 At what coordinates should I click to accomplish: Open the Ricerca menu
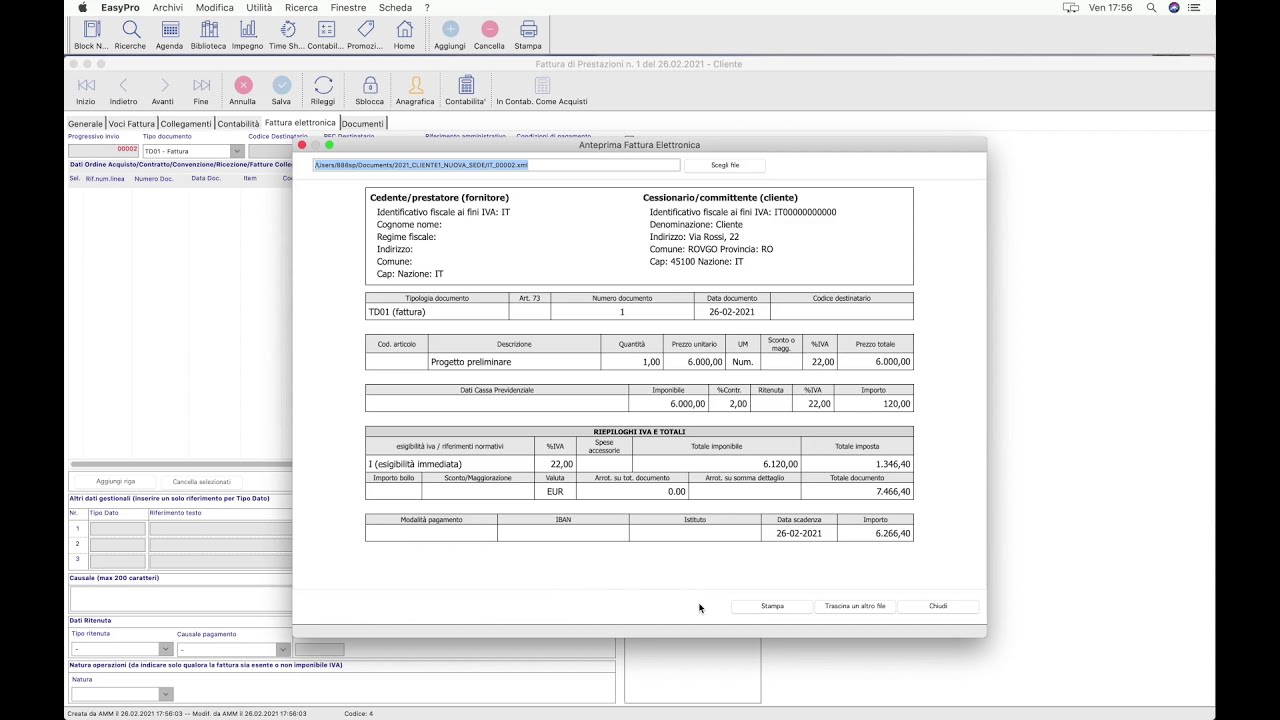(x=301, y=7)
